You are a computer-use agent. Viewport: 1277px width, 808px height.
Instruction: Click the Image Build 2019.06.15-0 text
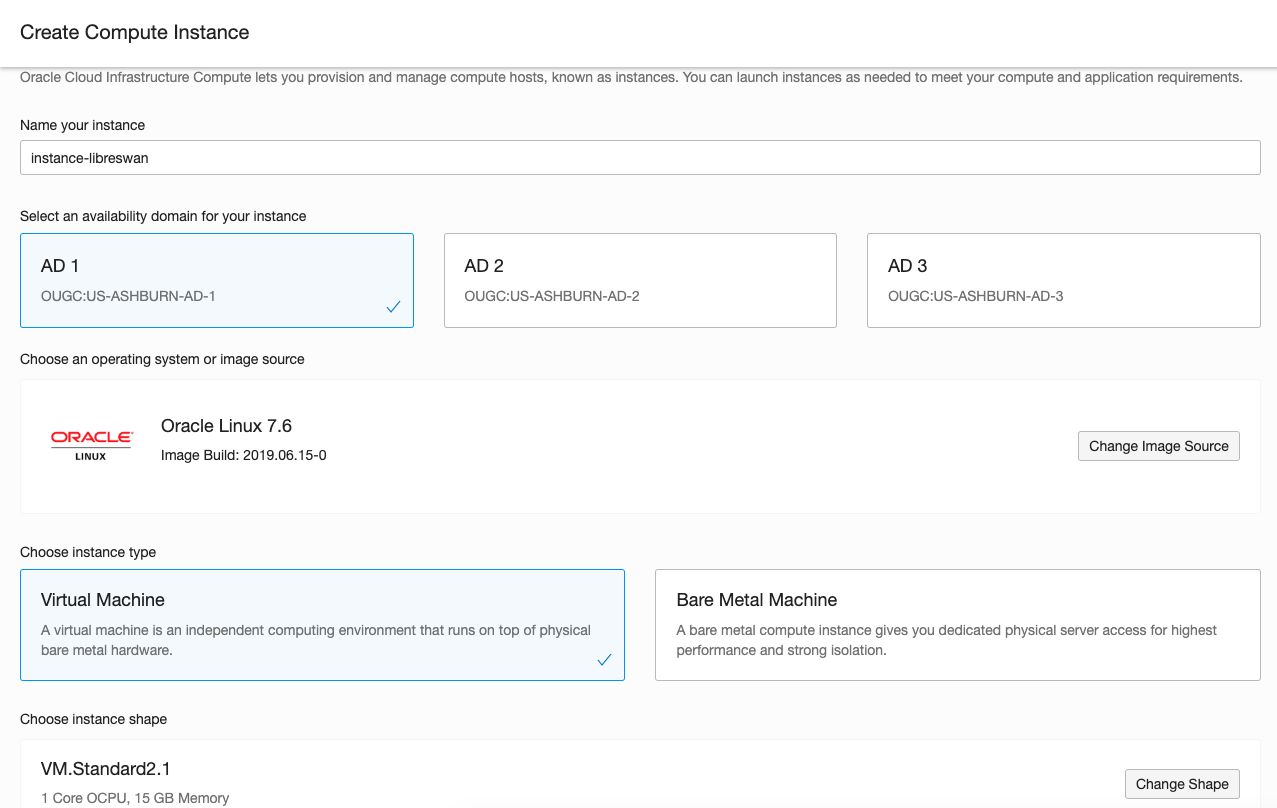point(244,456)
